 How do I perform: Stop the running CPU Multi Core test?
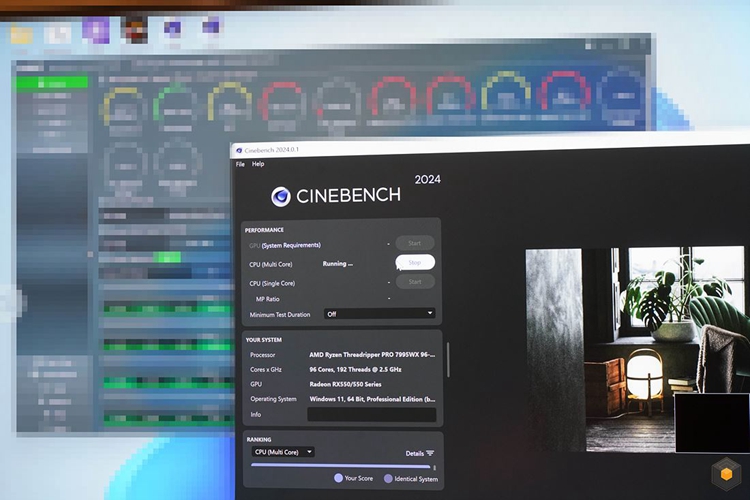pyautogui.click(x=415, y=262)
